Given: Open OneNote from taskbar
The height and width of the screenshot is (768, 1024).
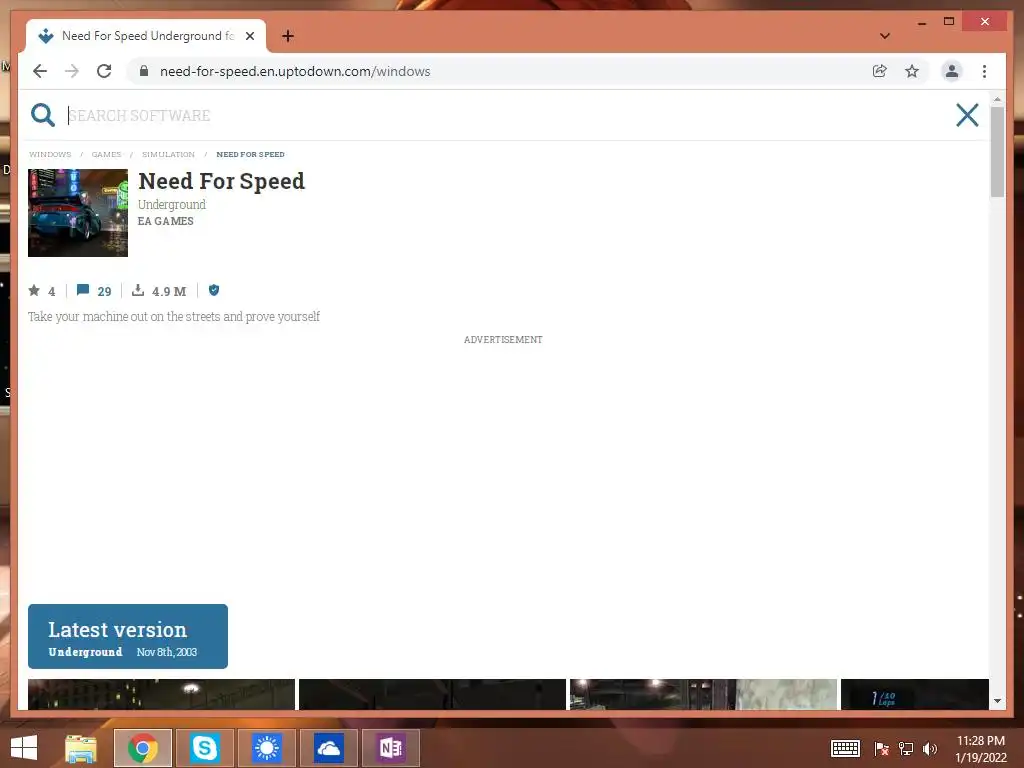Looking at the screenshot, I should (x=391, y=748).
